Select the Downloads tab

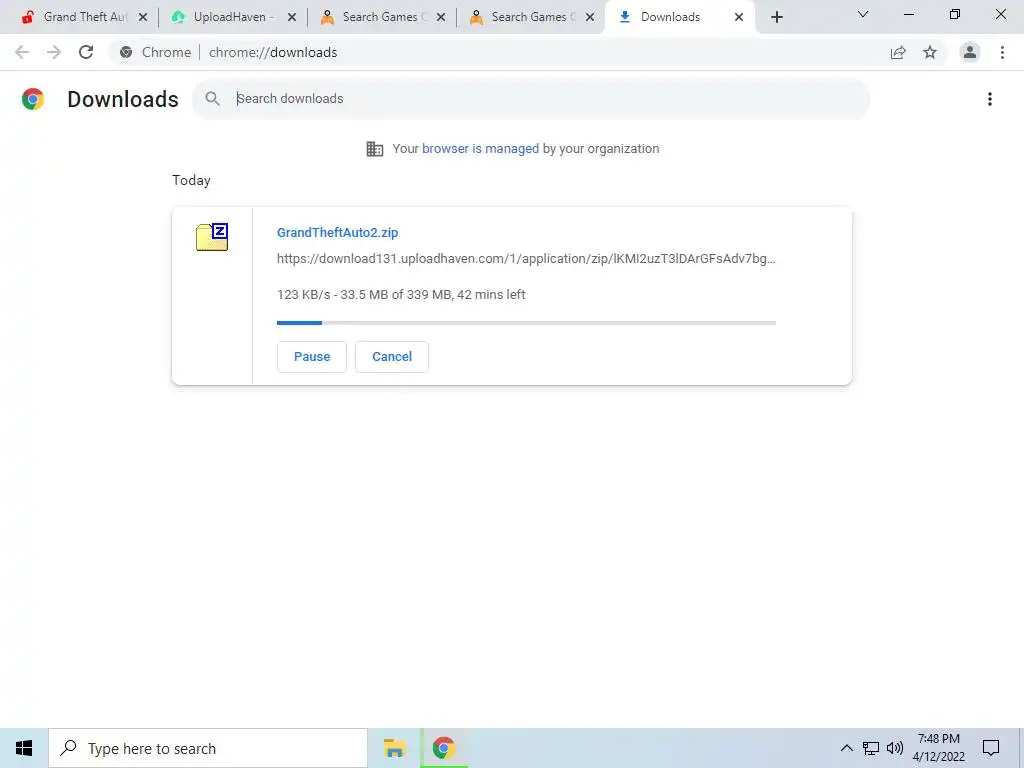click(x=680, y=17)
